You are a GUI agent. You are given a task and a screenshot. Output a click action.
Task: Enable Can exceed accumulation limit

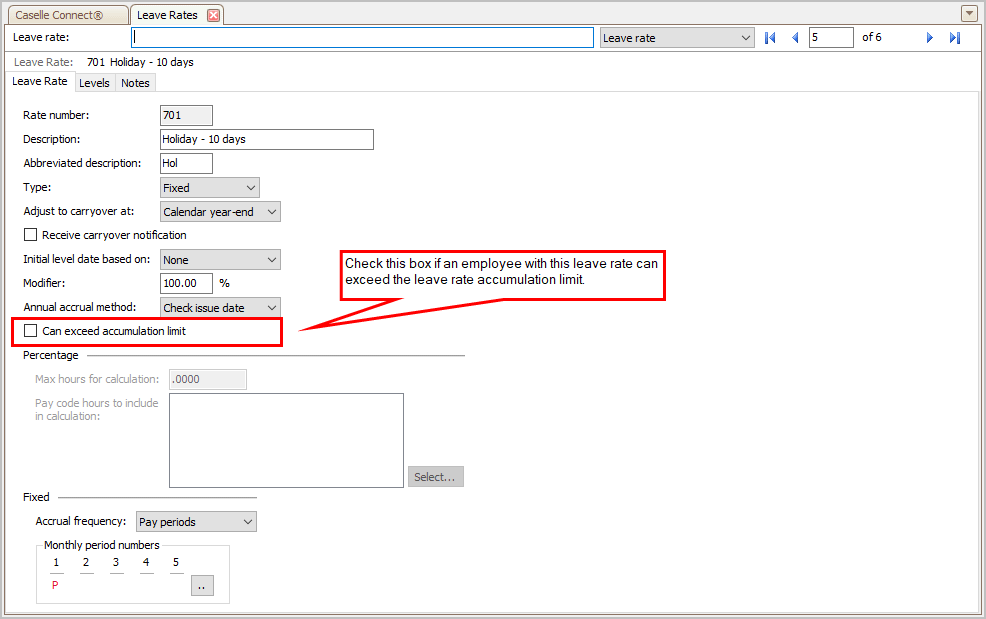pyautogui.click(x=30, y=330)
